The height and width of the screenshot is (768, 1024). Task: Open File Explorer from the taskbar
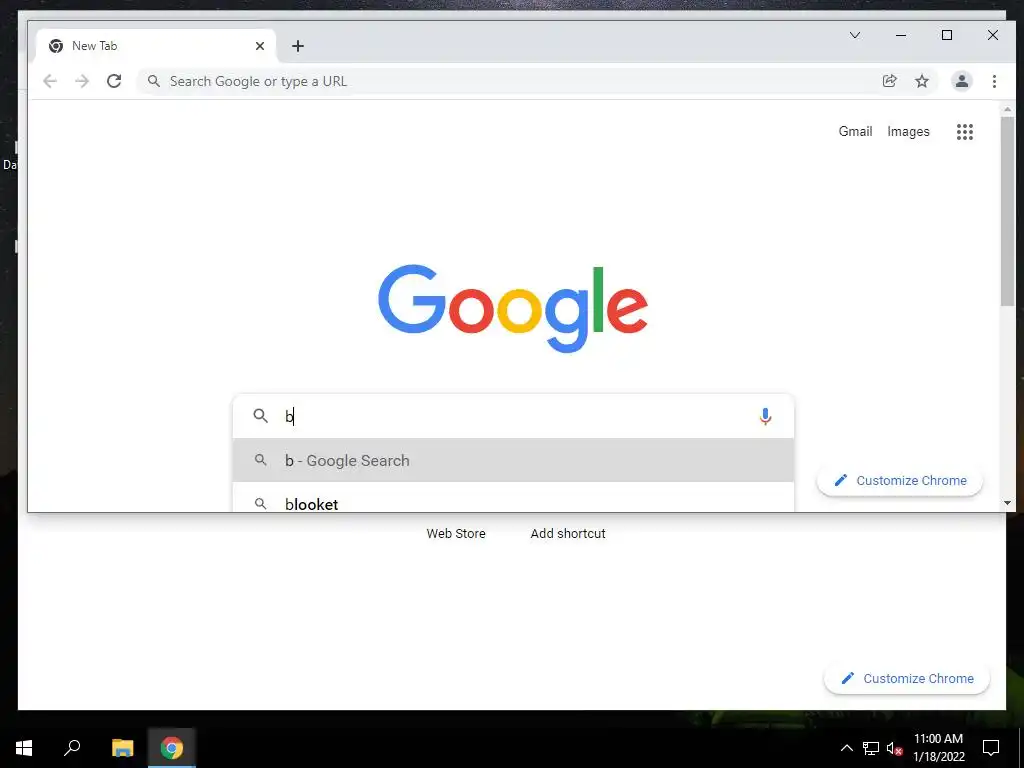pos(122,748)
